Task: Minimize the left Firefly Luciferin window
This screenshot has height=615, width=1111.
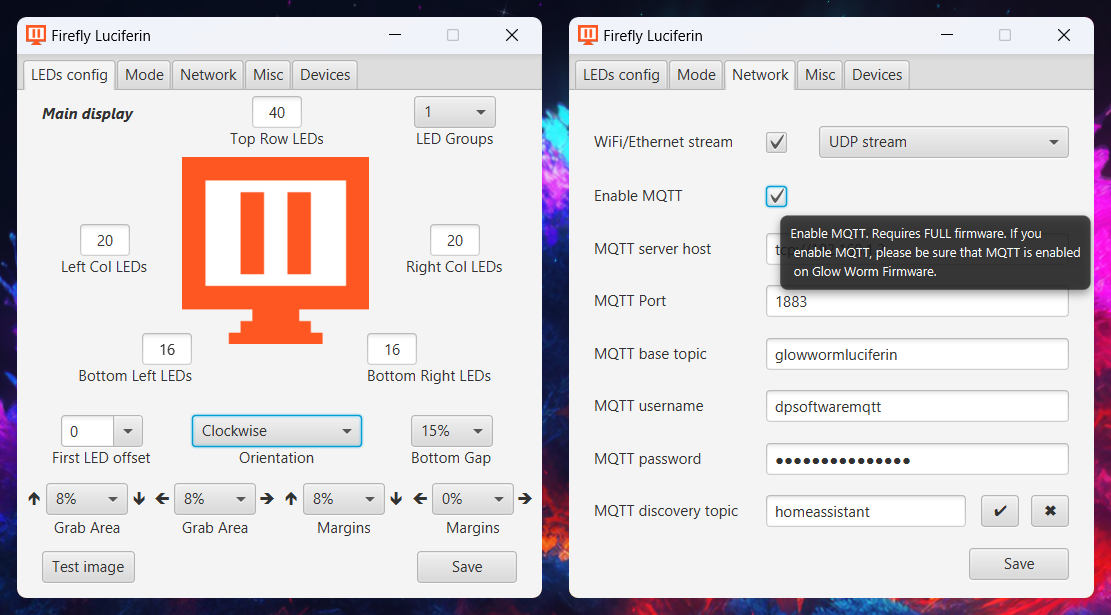Action: [x=395, y=35]
